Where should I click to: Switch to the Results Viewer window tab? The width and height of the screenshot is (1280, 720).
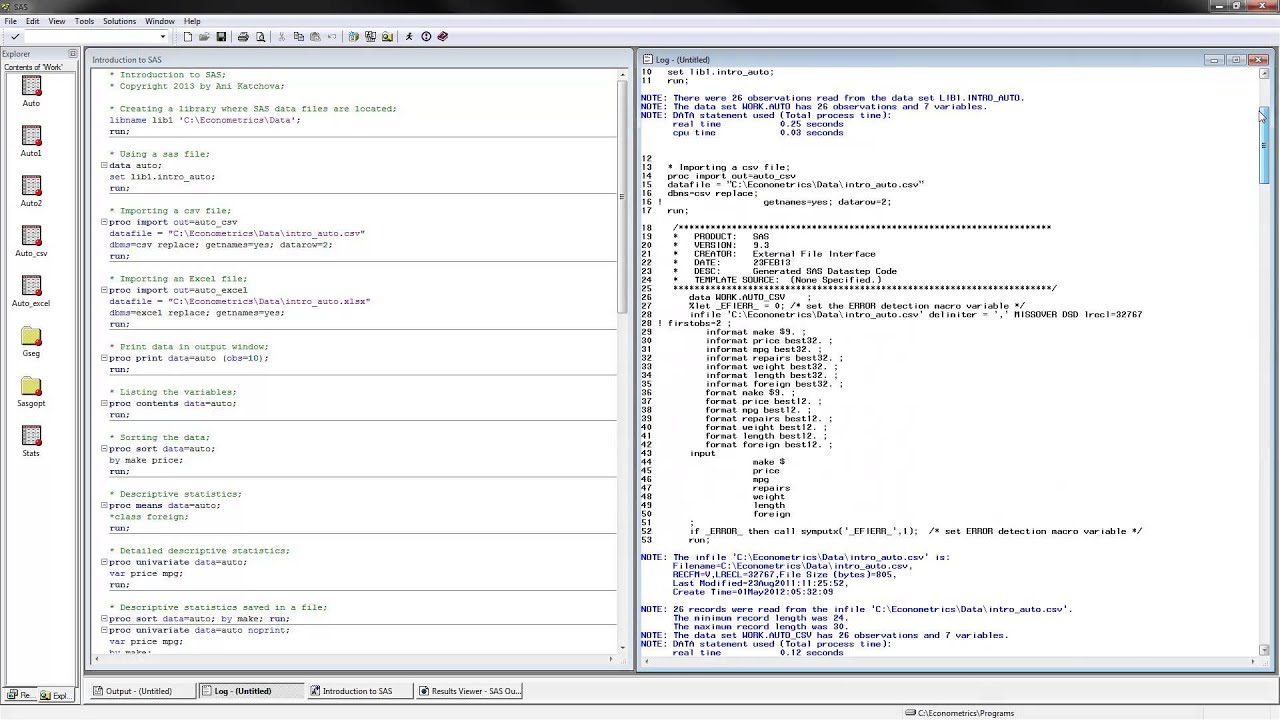469,691
